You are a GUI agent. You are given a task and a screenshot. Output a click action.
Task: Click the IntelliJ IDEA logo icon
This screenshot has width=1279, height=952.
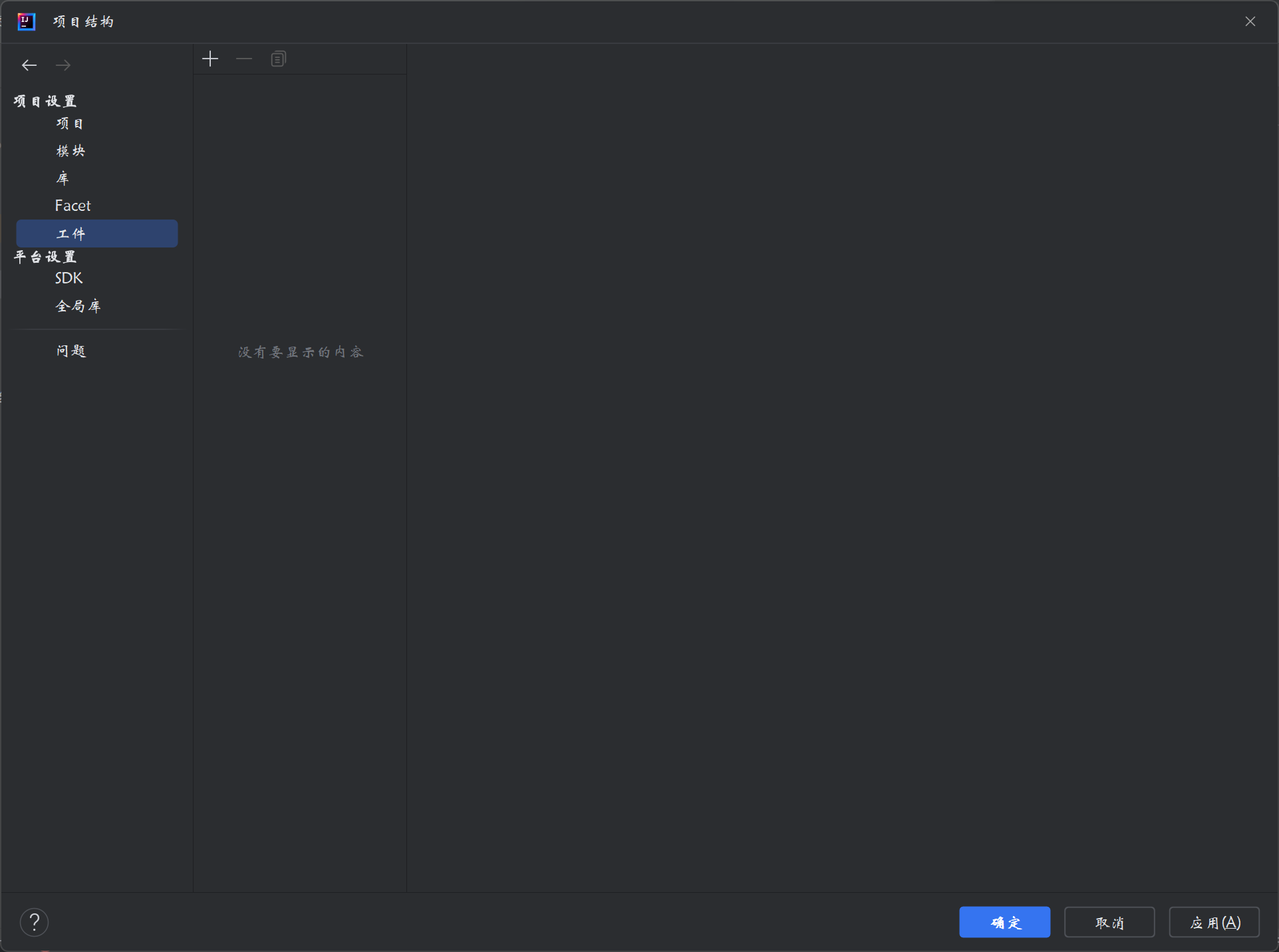(26, 22)
